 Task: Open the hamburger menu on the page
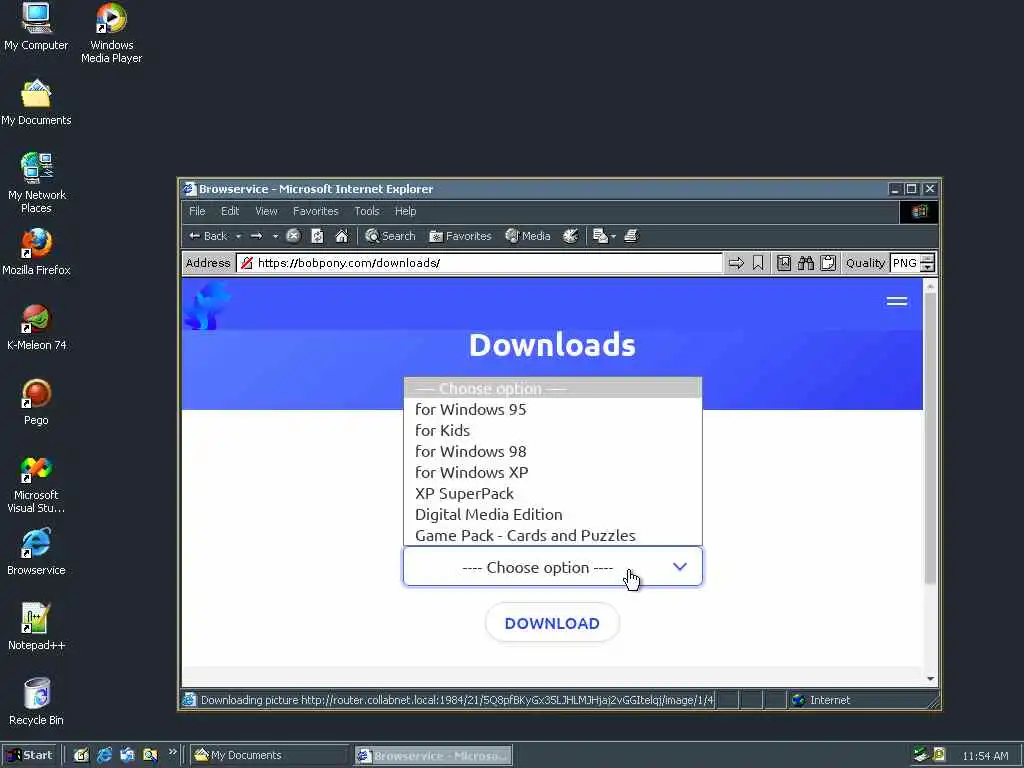point(897,301)
